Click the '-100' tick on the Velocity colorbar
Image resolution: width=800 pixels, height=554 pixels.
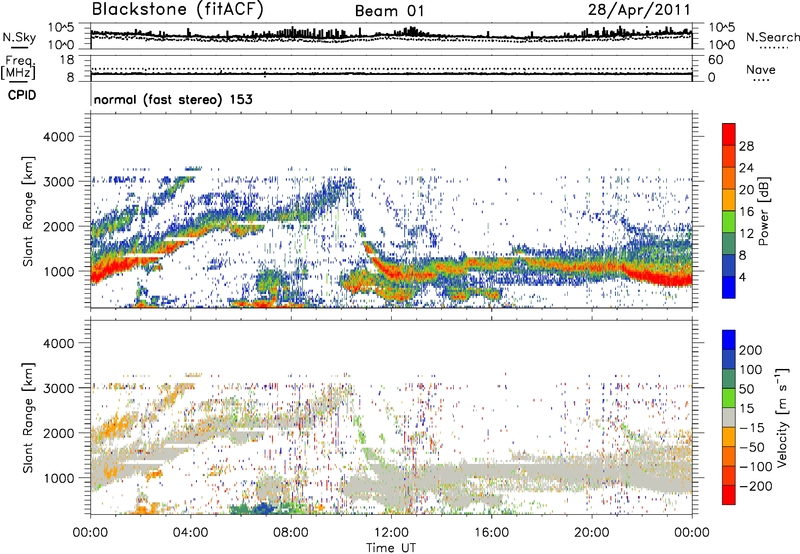tap(755, 467)
